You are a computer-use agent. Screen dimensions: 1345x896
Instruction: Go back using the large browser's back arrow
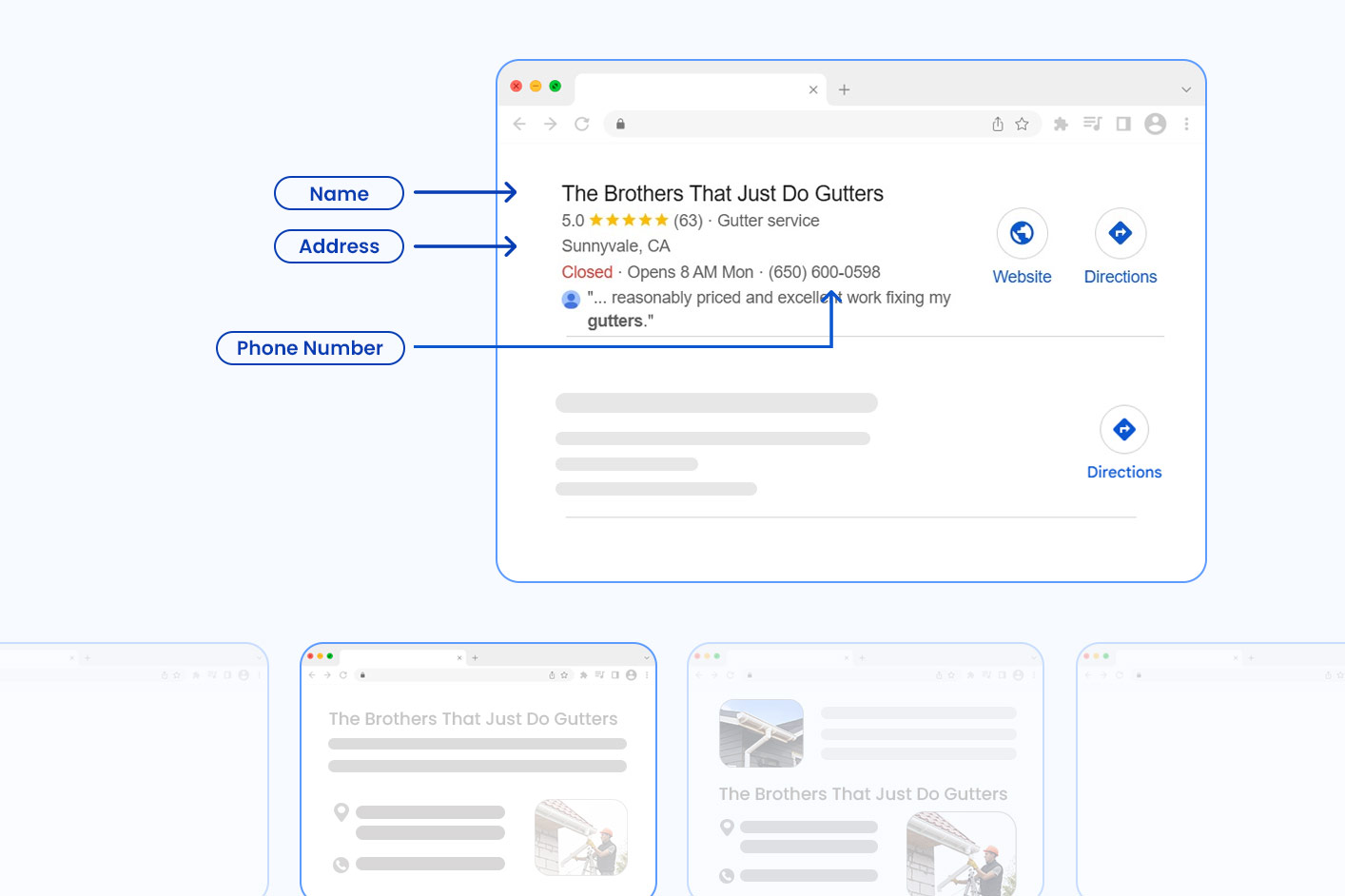(x=519, y=124)
